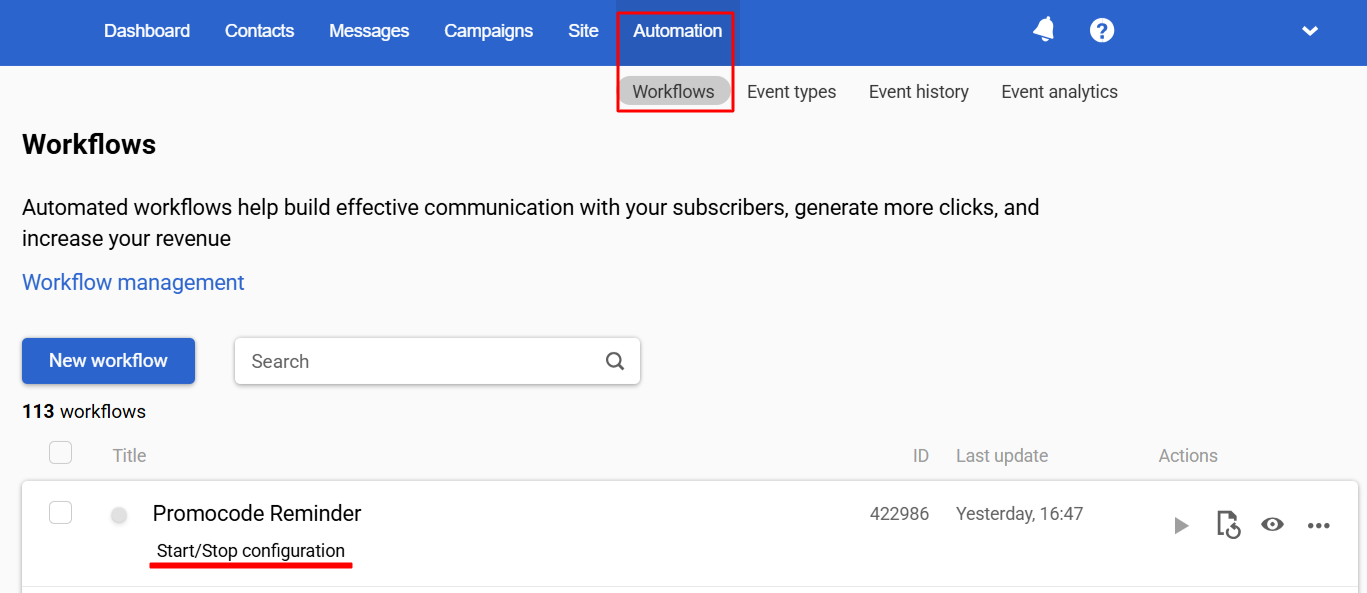This screenshot has height=593, width=1367.
Task: Tick the select-all workflows checkbox
Action: coord(61,453)
